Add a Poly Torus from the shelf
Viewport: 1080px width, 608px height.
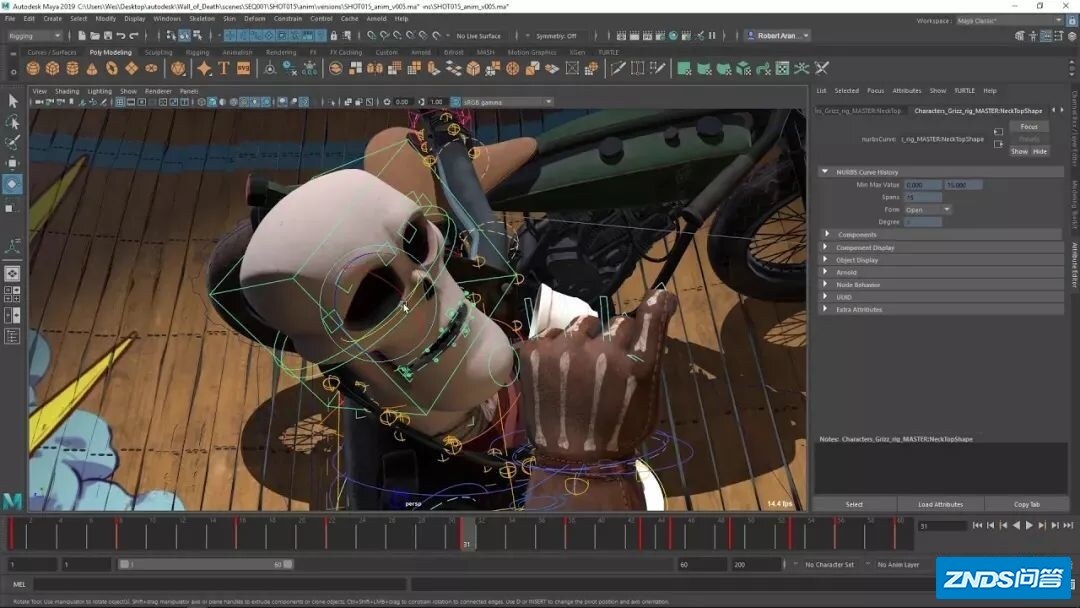tap(112, 68)
